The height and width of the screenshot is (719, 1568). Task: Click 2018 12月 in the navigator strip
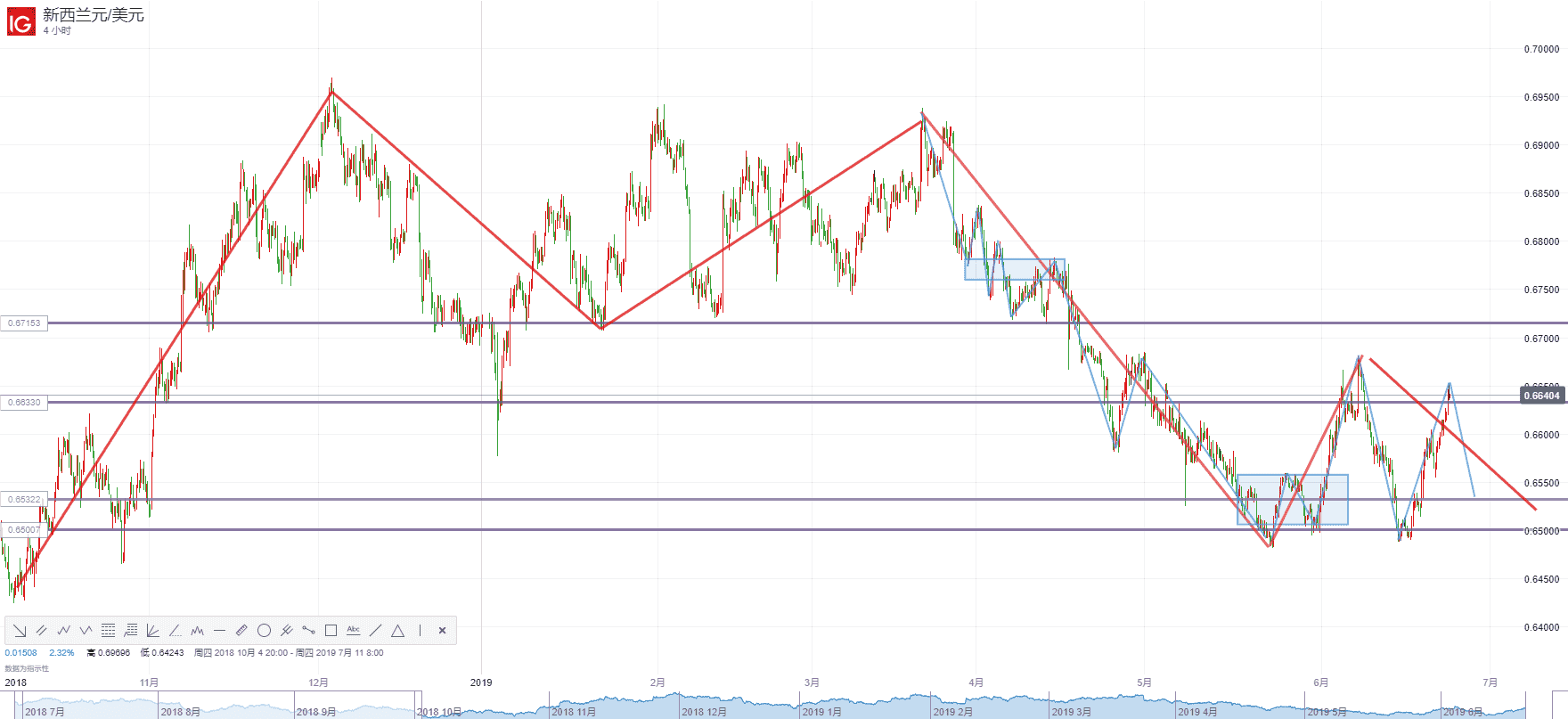[x=704, y=712]
